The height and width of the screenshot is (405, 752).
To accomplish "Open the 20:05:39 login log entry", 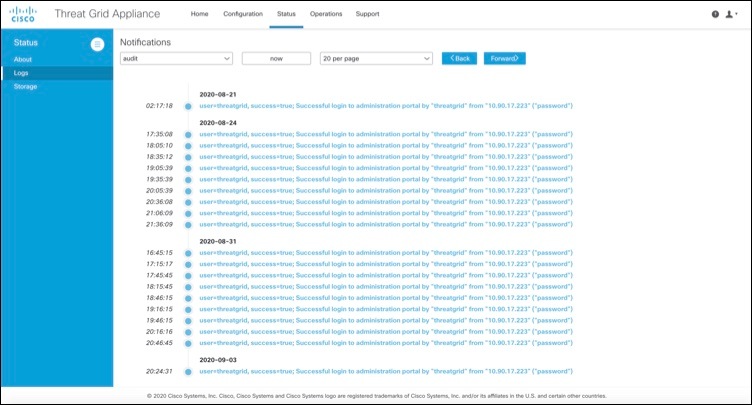I will coord(386,191).
